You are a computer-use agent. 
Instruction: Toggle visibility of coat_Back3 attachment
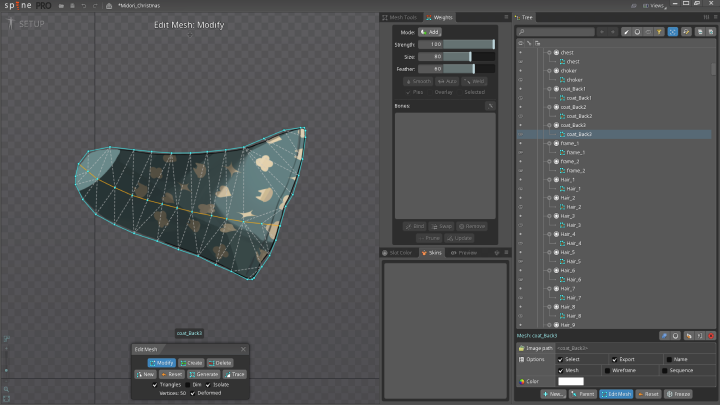(x=520, y=135)
